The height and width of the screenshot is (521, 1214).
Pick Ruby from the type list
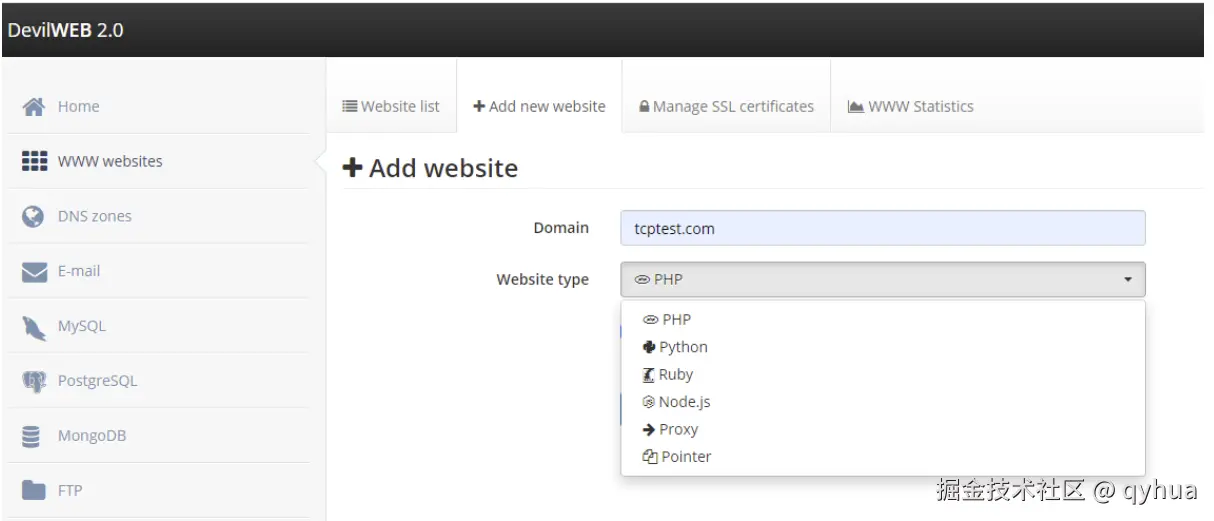675,375
